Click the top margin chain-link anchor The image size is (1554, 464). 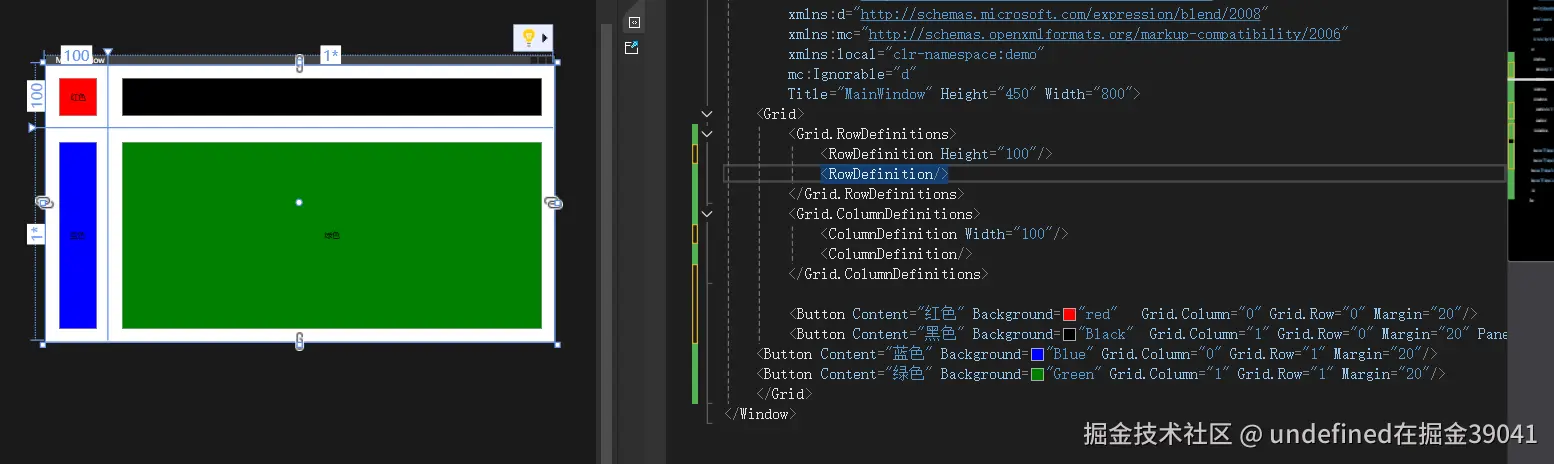point(299,64)
